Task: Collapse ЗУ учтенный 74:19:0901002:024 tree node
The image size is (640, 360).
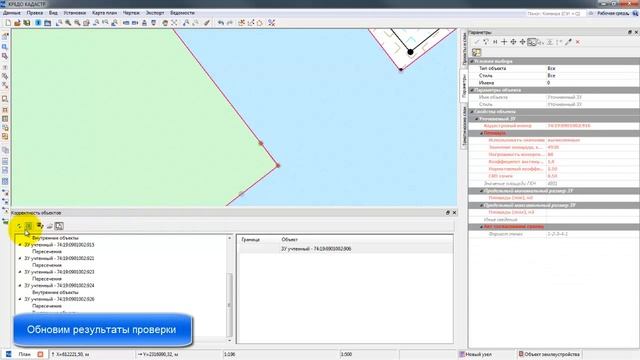Action: point(20,285)
